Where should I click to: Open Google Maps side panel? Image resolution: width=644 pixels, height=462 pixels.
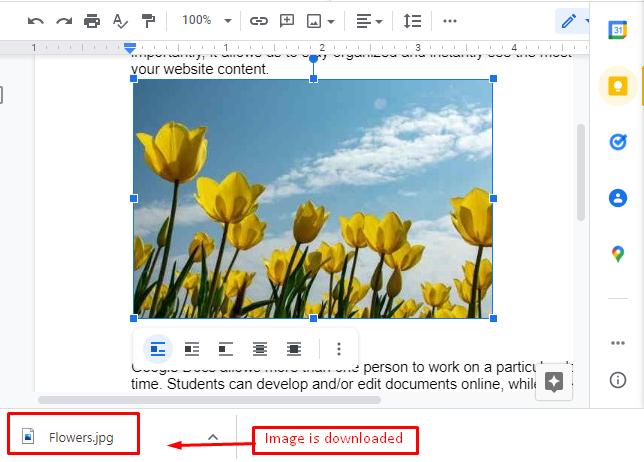click(x=618, y=254)
